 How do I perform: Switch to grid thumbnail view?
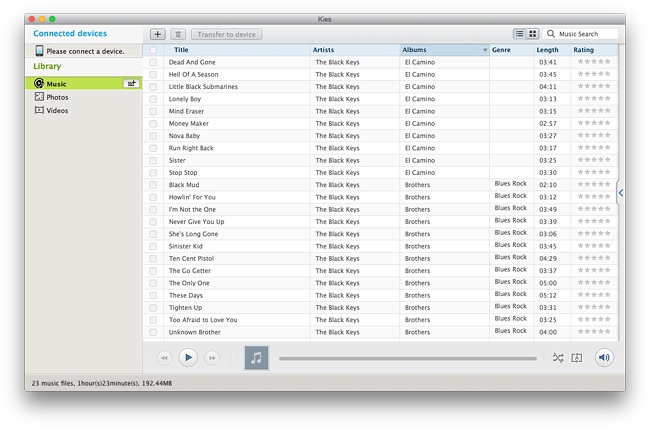(x=533, y=34)
